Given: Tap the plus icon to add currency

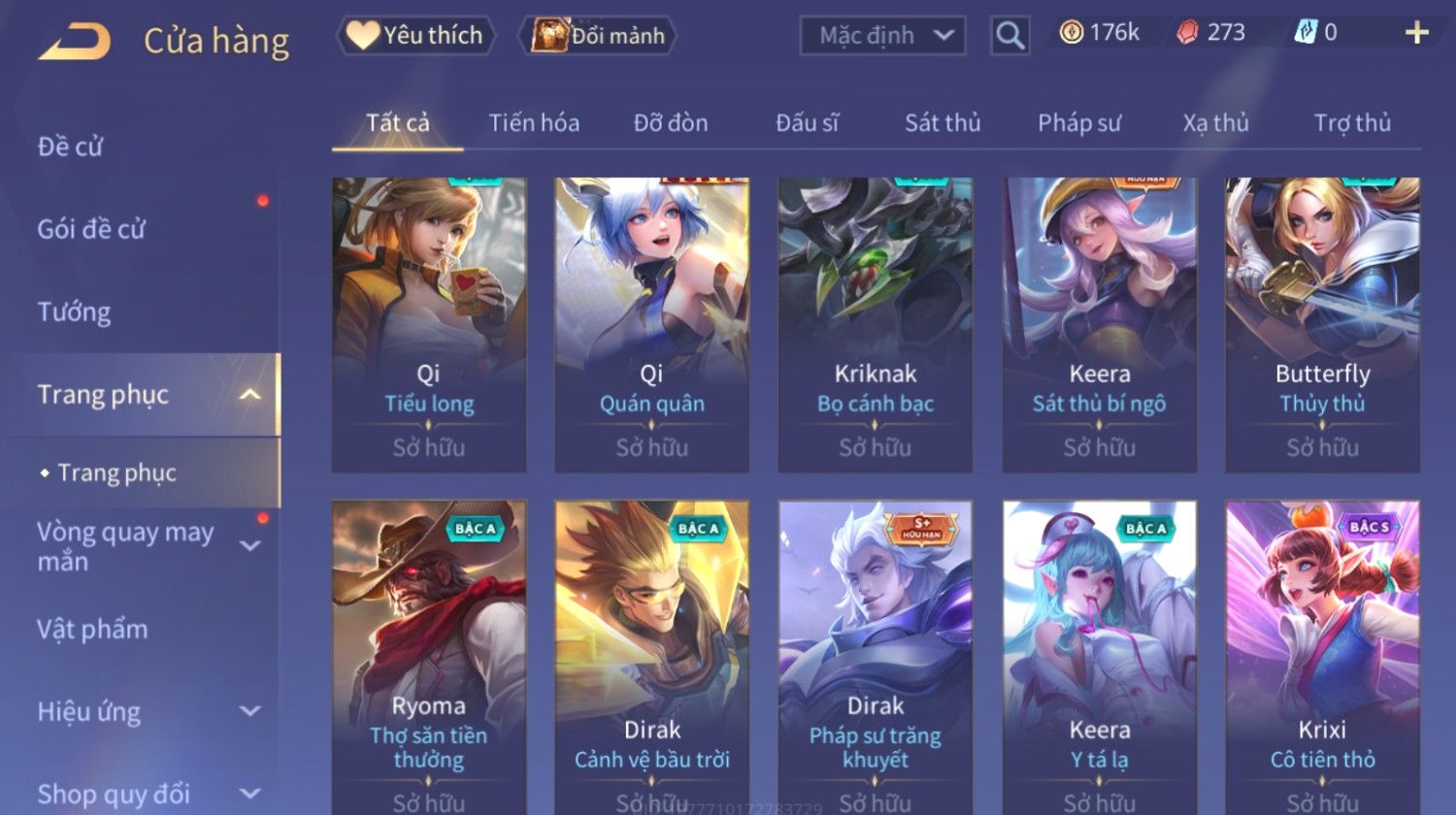Looking at the screenshot, I should [1416, 33].
